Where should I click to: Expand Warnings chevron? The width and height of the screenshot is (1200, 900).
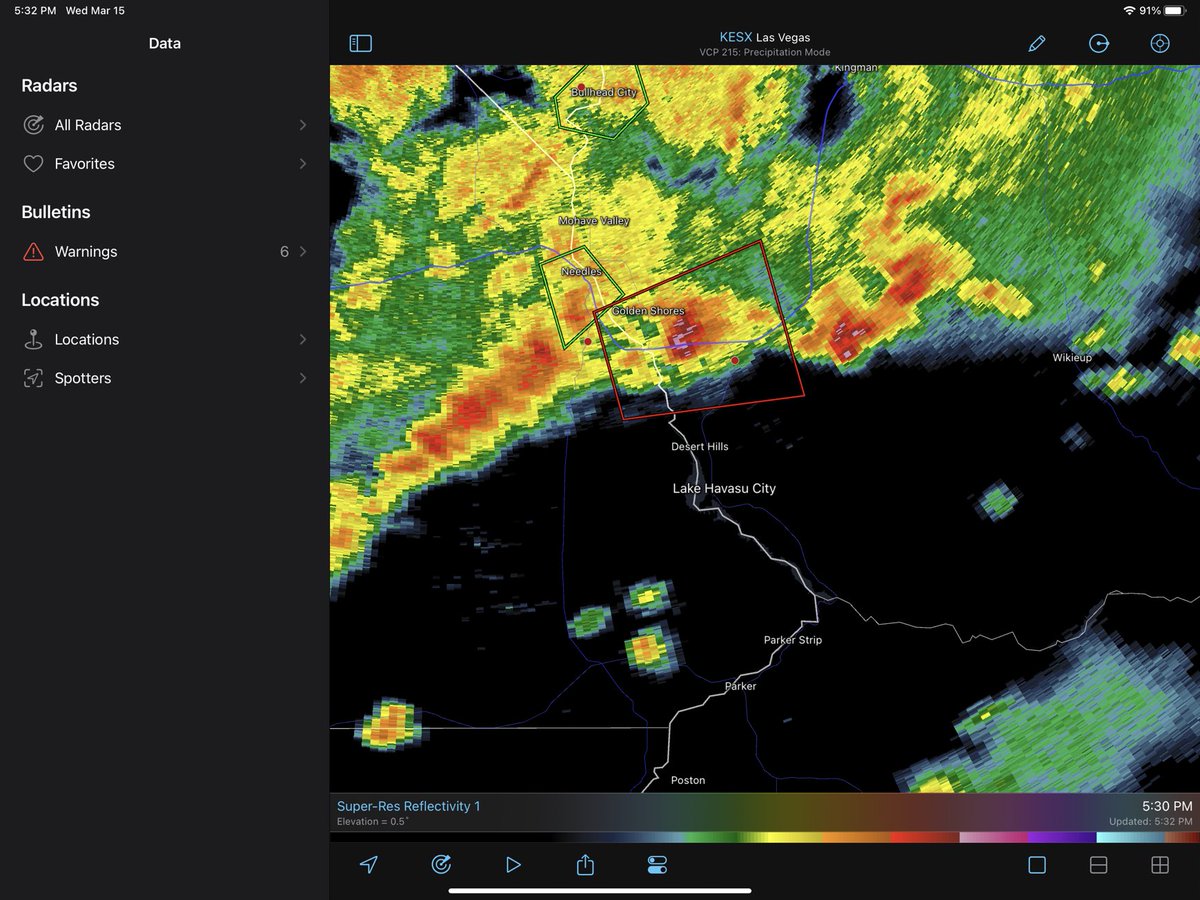(x=302, y=252)
